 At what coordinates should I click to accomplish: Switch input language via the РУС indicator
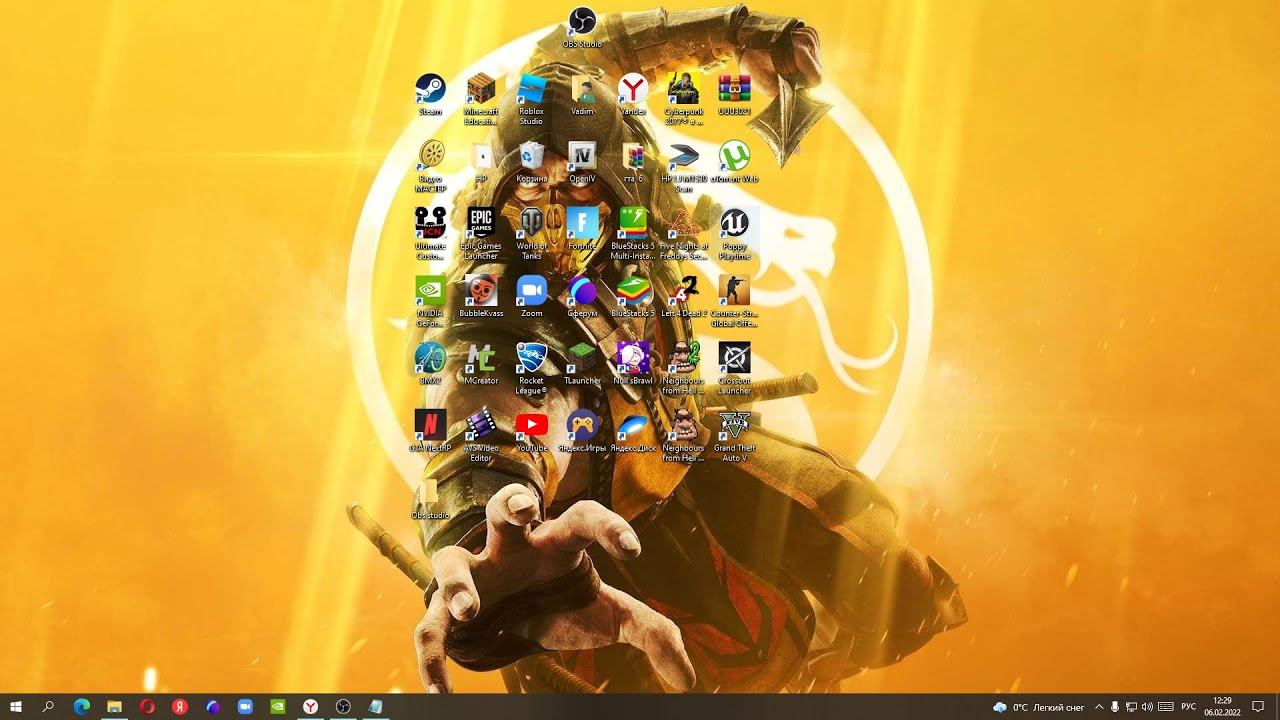click(x=1189, y=707)
